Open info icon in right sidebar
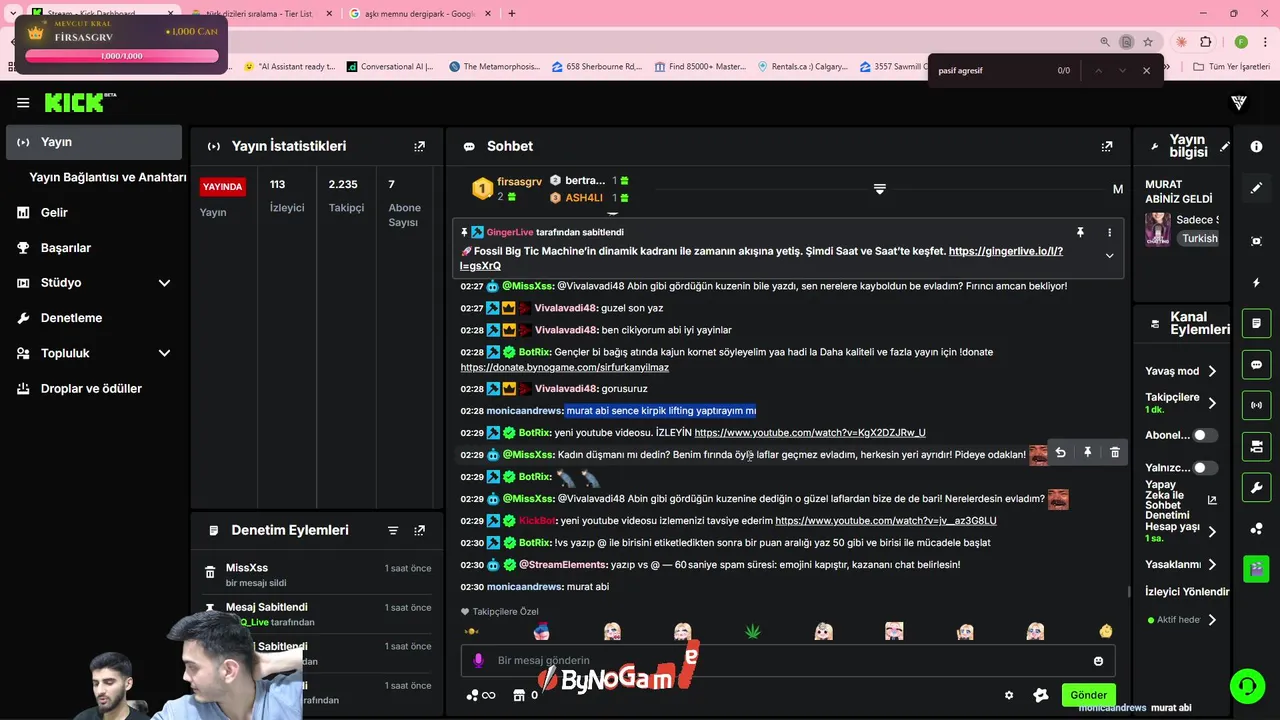Screen dimensions: 1280x720 tap(1257, 146)
